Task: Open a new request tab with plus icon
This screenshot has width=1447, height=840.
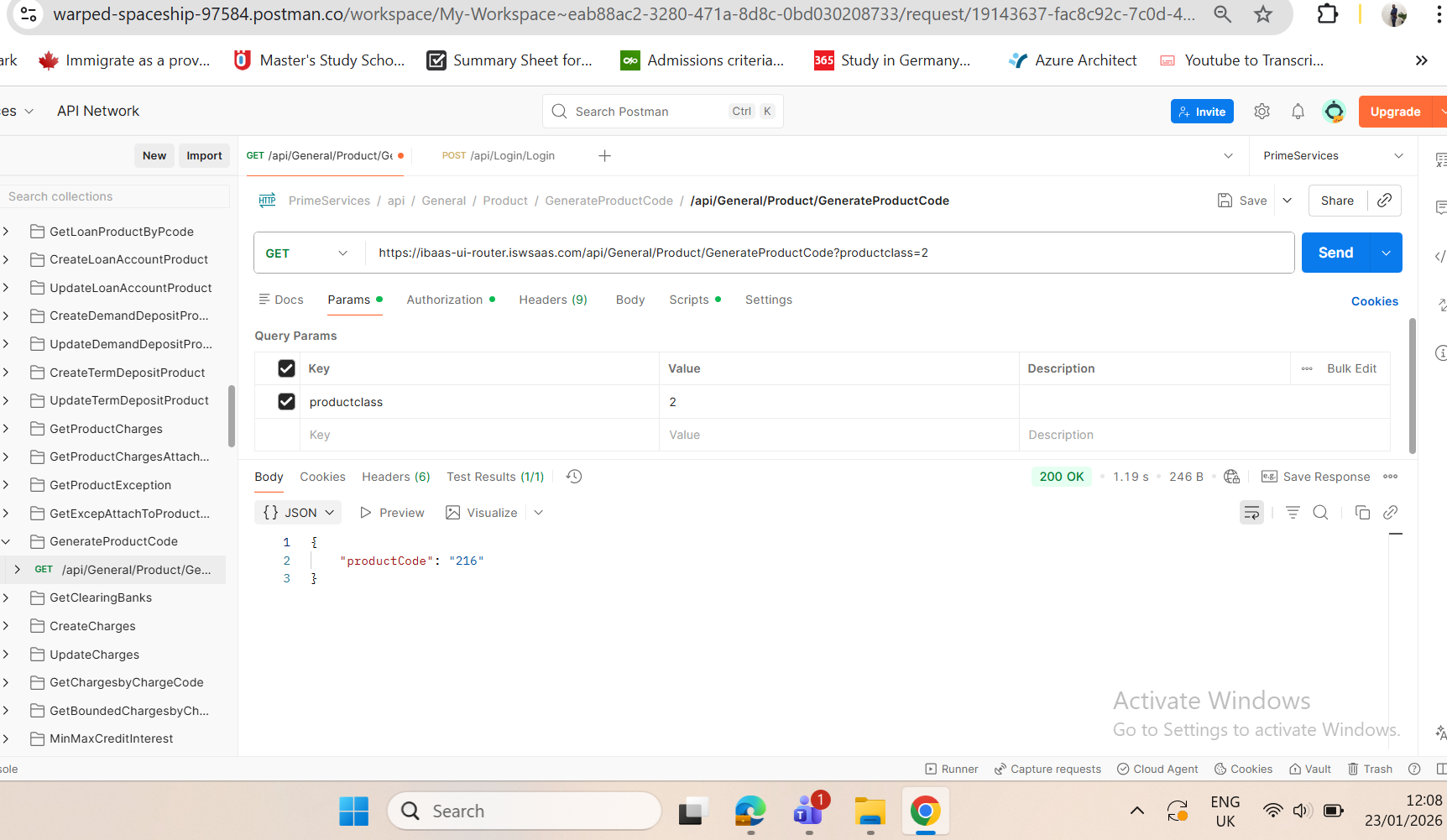Action: (x=604, y=156)
